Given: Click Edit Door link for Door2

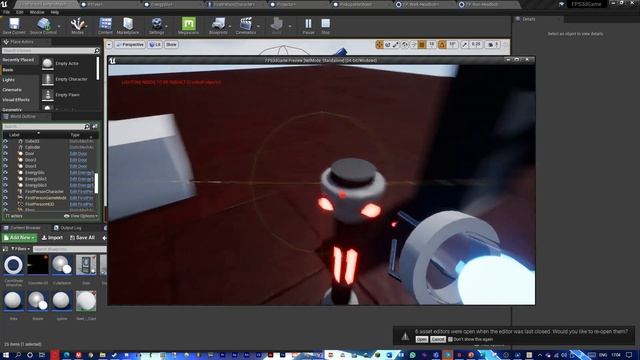Looking at the screenshot, I should click(78, 160).
